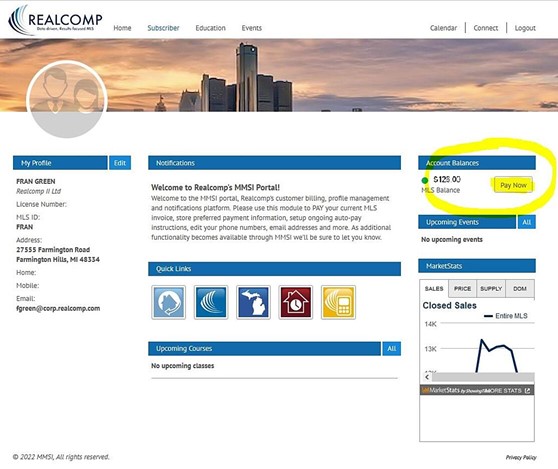Click the left arrow on MarketStats scrollbar
The image size is (558, 469).
click(x=427, y=377)
